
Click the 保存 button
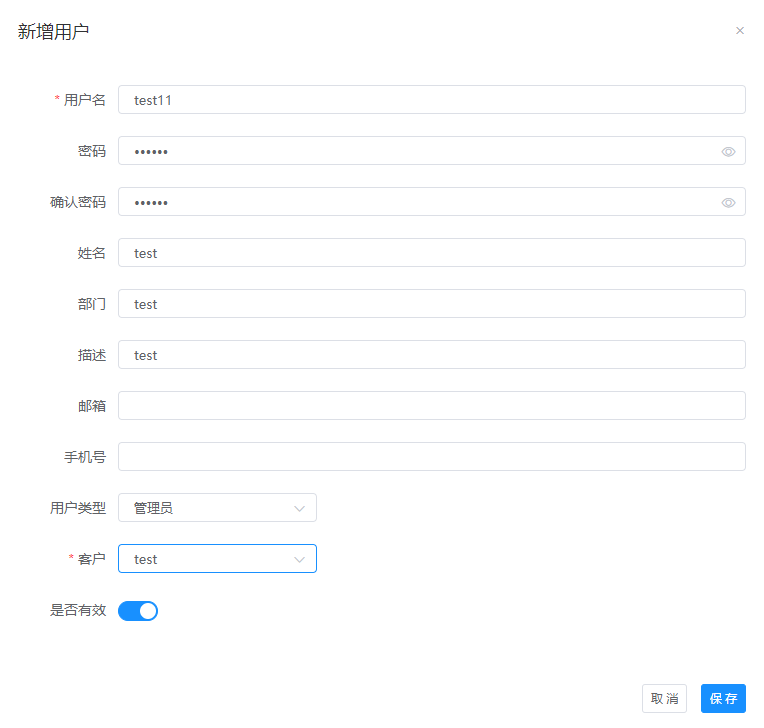tap(723, 699)
